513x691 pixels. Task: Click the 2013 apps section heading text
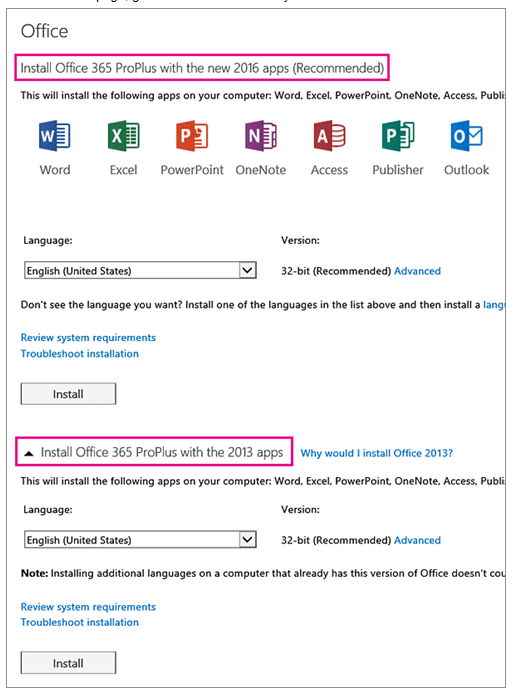(162, 452)
